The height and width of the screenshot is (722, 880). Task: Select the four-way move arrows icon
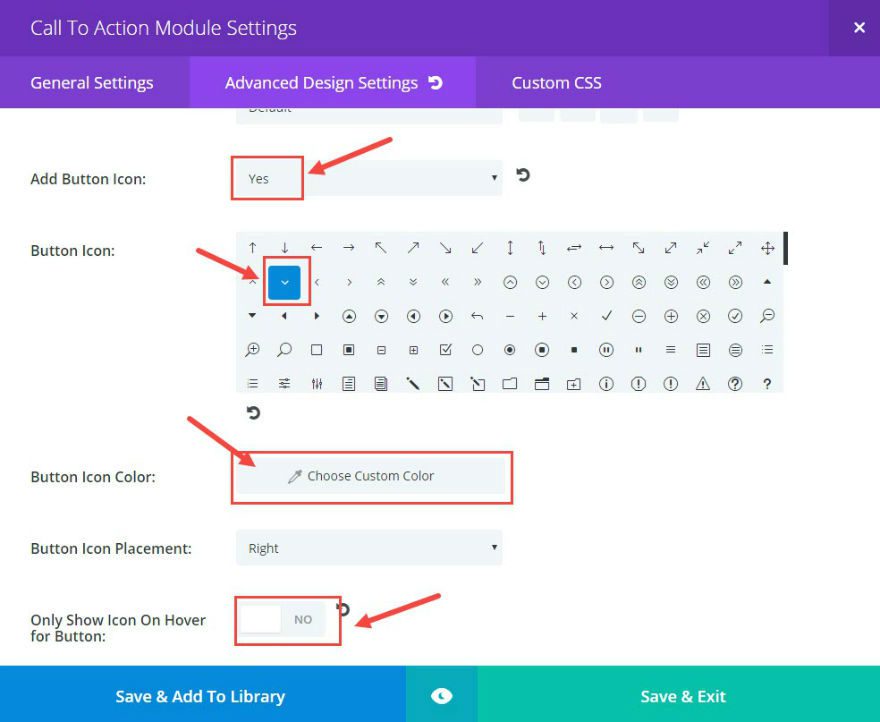[x=767, y=248]
